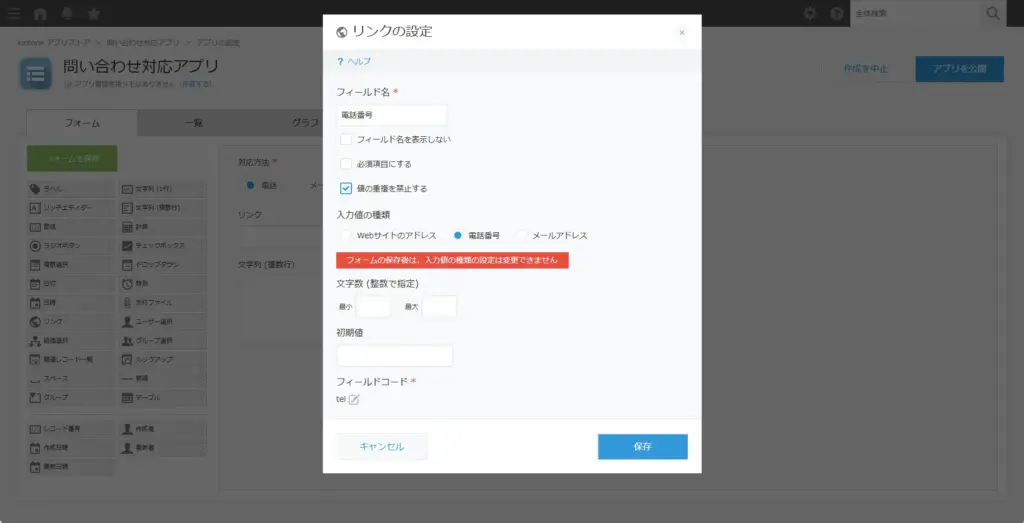This screenshot has width=1024, height=523.
Task: Switch to the グラフ tab
Action: pos(304,123)
